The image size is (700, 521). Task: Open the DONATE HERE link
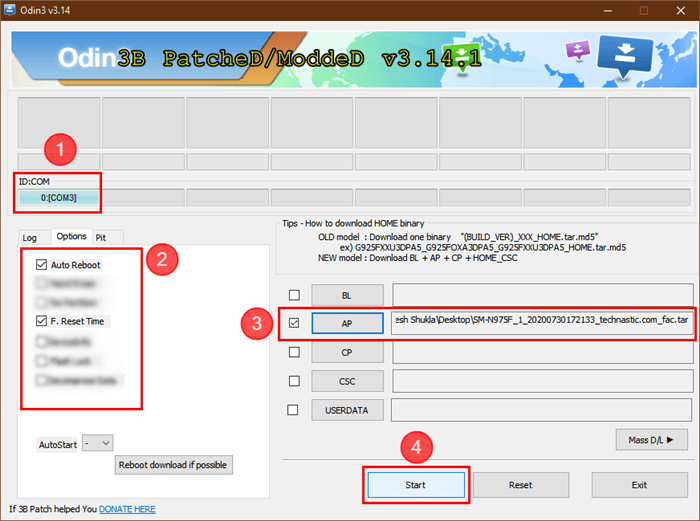click(x=127, y=509)
